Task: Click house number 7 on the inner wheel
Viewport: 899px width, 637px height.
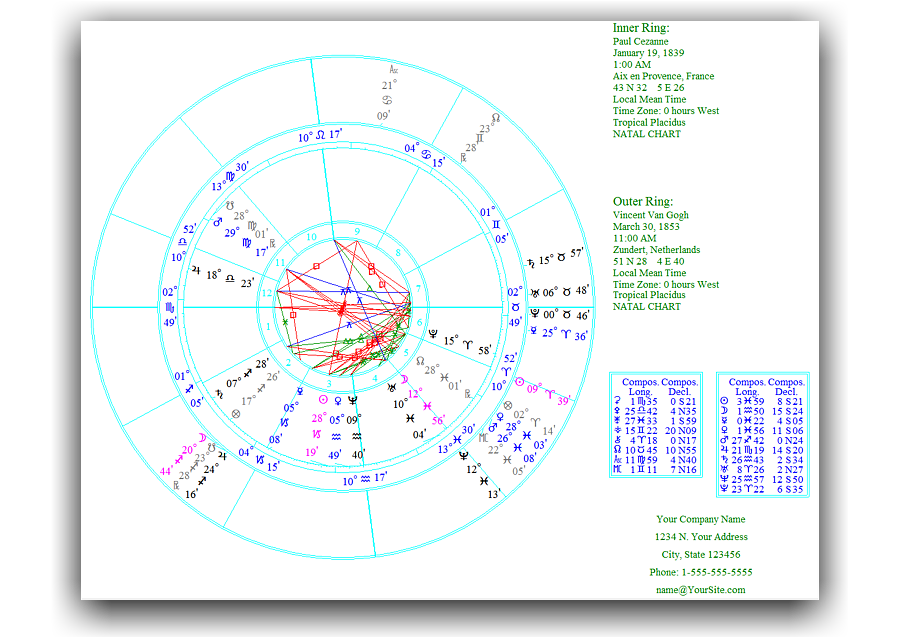Action: 419,288
